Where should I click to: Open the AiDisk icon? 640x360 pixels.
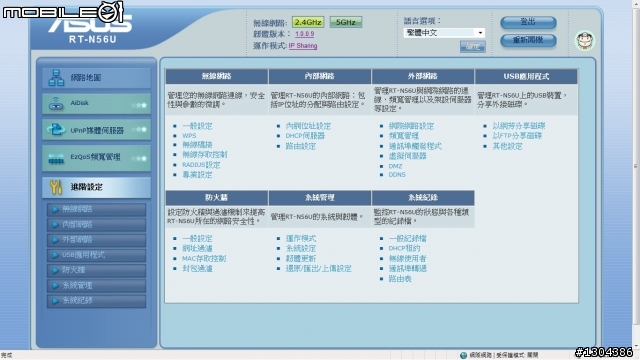tap(56, 104)
